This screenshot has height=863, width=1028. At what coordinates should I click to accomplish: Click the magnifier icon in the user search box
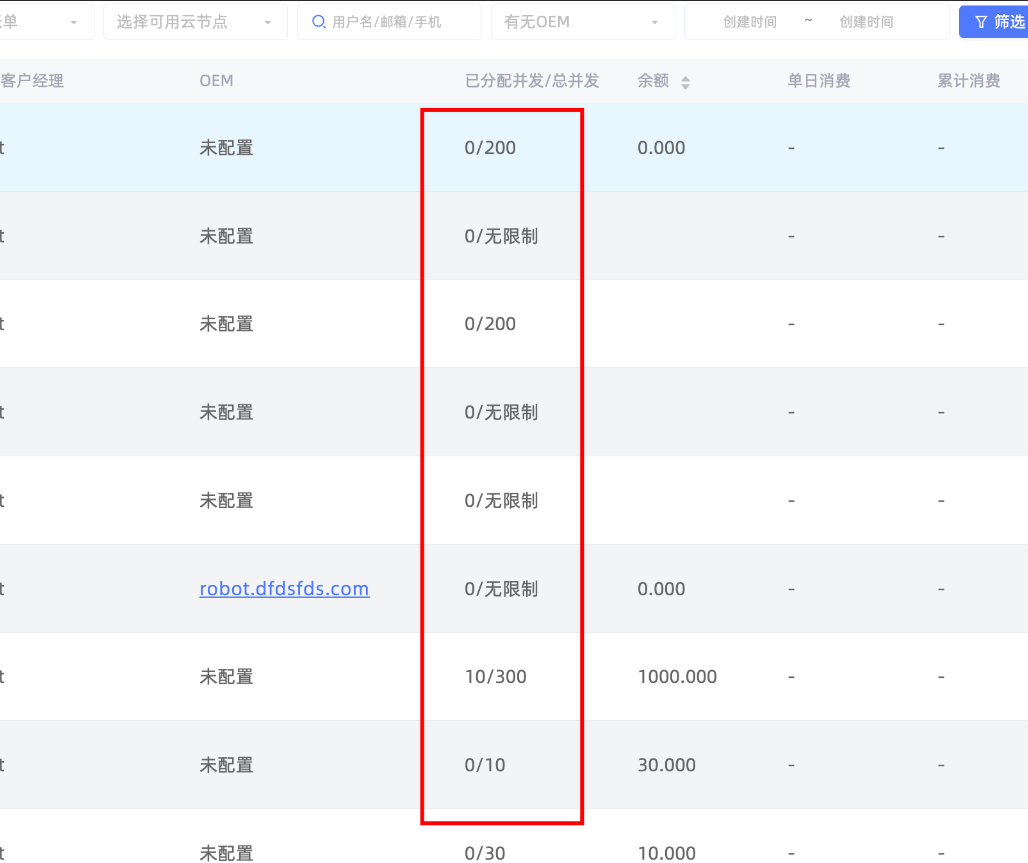(319, 22)
